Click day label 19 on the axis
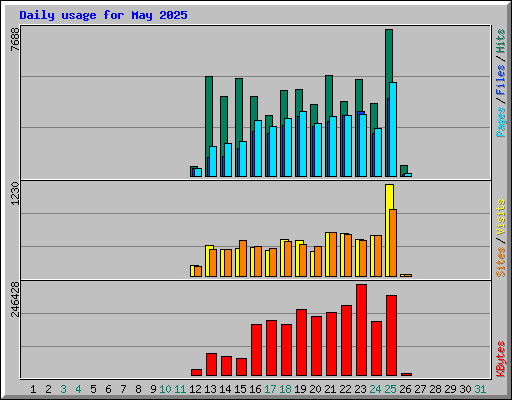Image resolution: width=512 pixels, height=400 pixels. click(x=300, y=389)
